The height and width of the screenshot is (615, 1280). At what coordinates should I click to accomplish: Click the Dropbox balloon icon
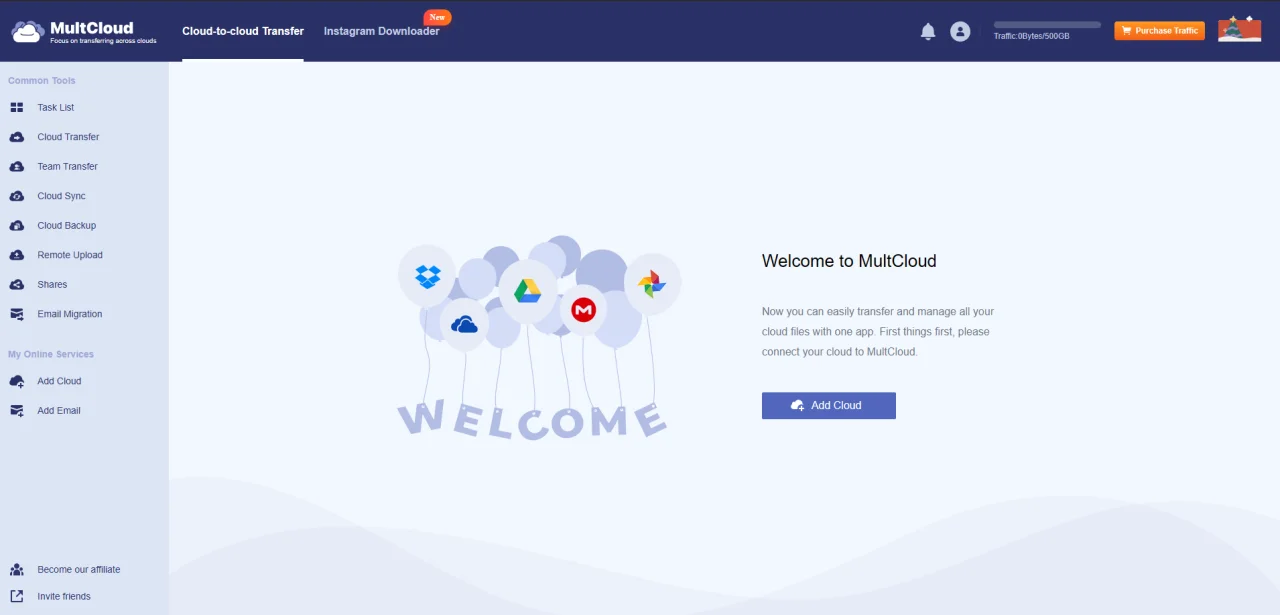428,276
